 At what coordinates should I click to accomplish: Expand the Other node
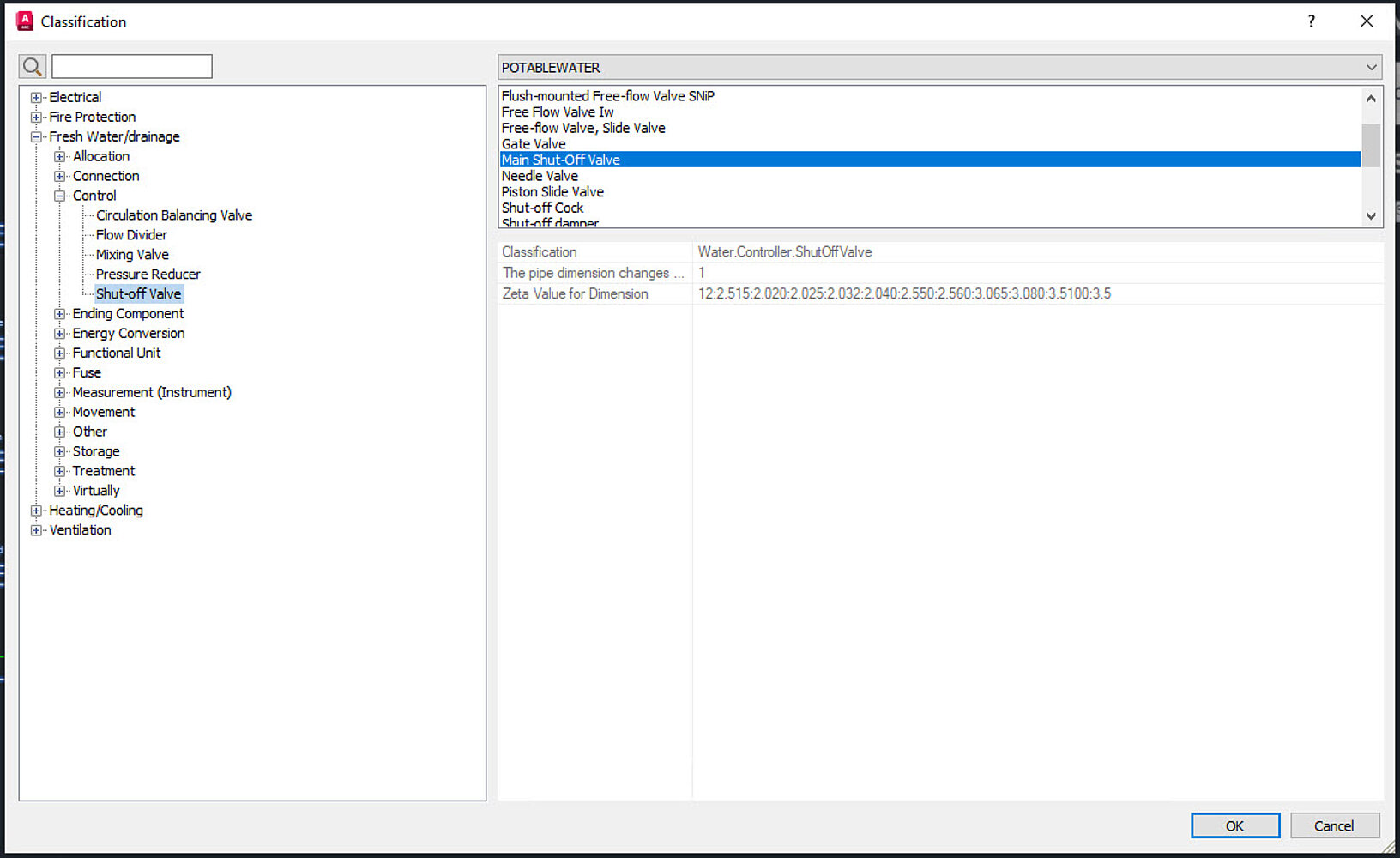(59, 432)
